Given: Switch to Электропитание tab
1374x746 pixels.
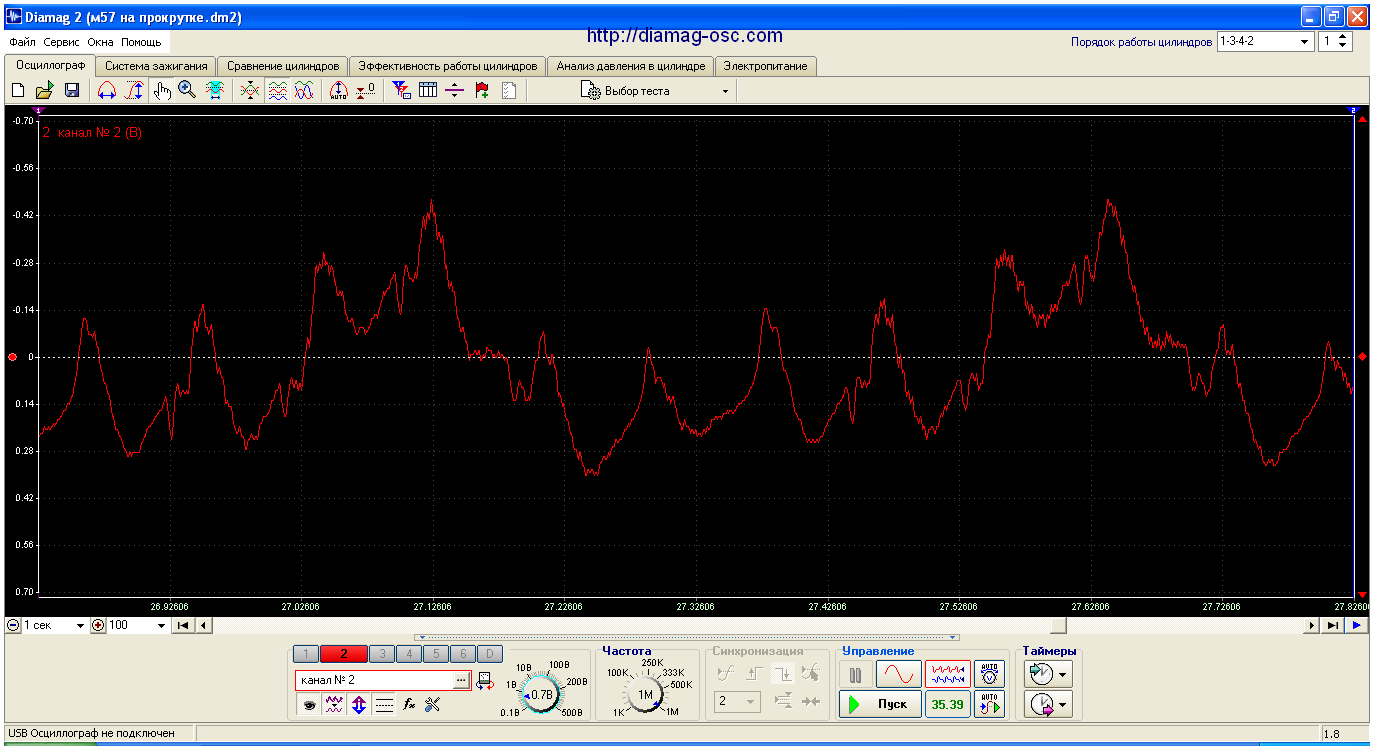Looking at the screenshot, I should 766,66.
